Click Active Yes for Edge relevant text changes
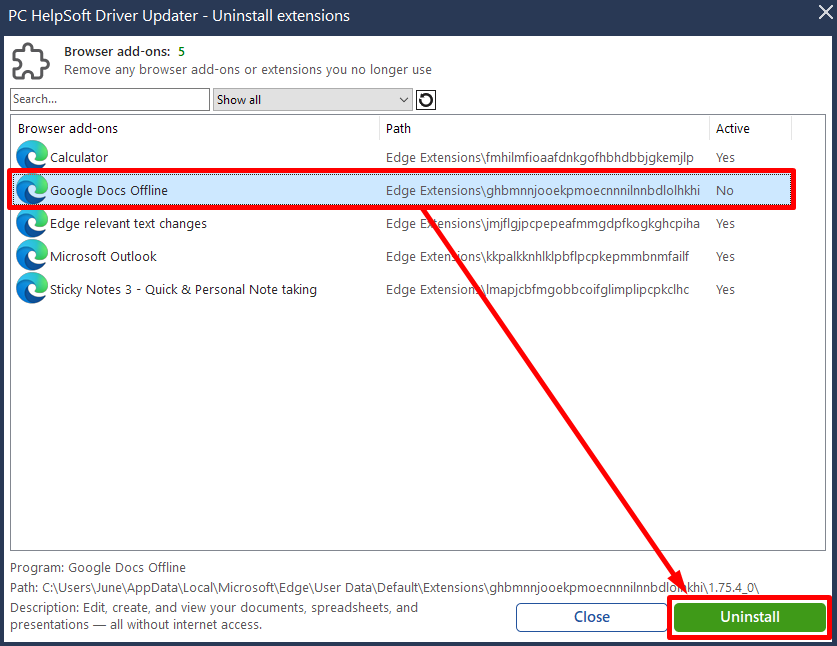Viewport: 837px width, 646px height. 725,224
